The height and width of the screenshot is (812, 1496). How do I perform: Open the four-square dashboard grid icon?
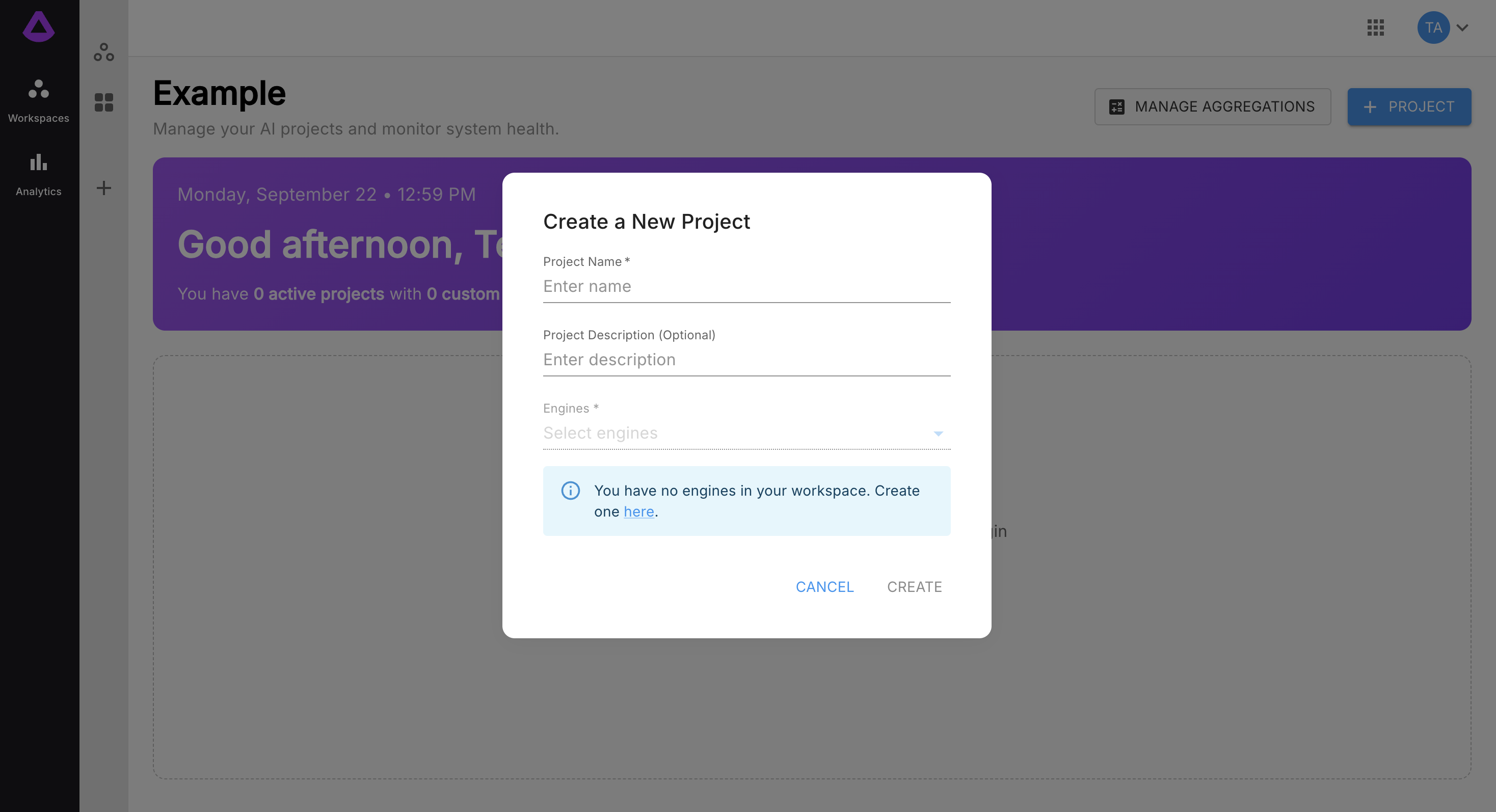(103, 103)
